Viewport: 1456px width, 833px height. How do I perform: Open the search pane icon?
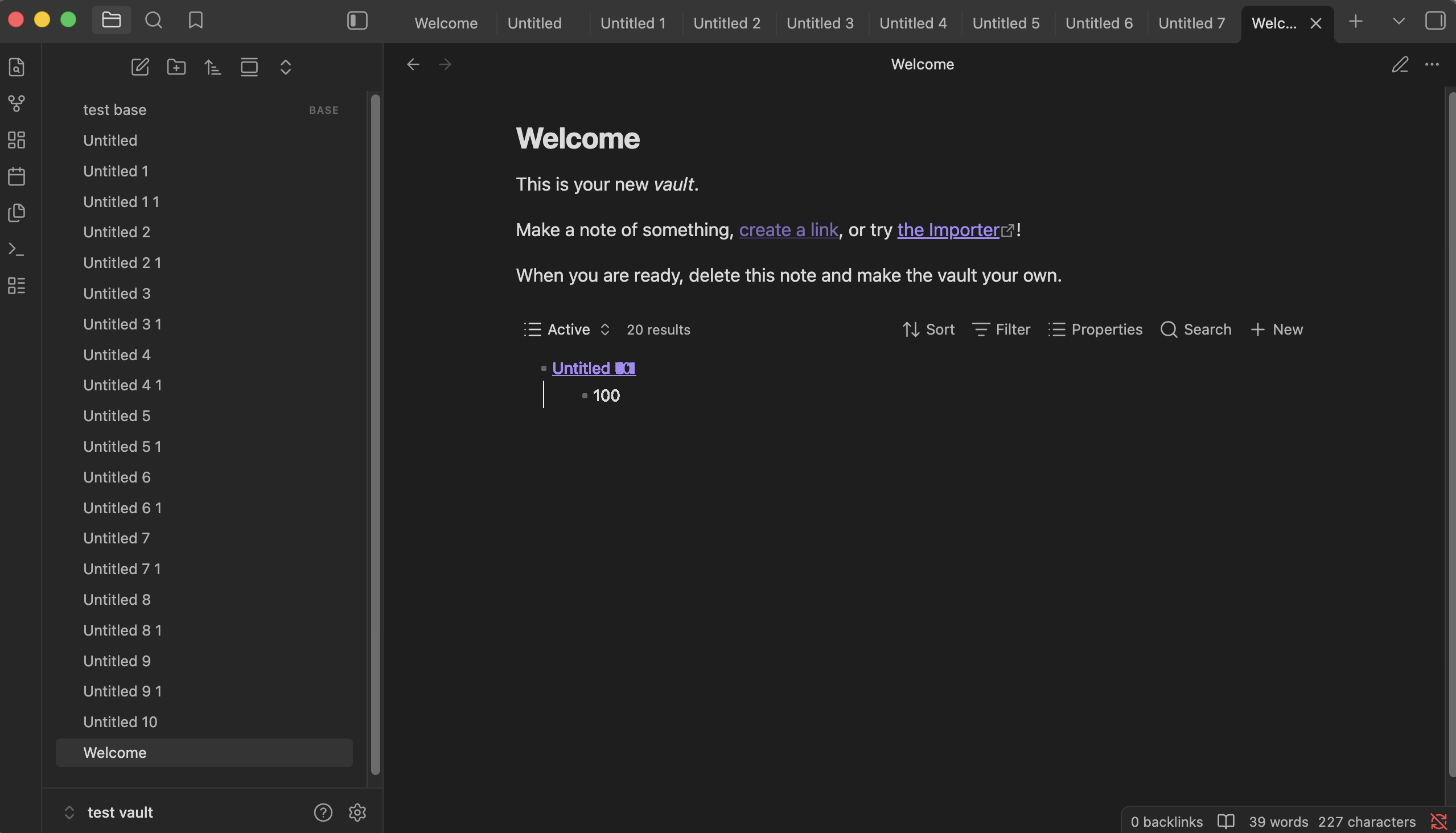[153, 20]
